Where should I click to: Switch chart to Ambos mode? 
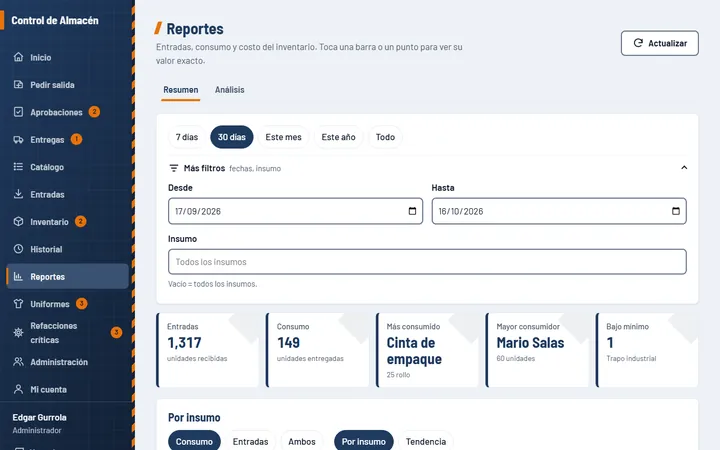pos(302,441)
